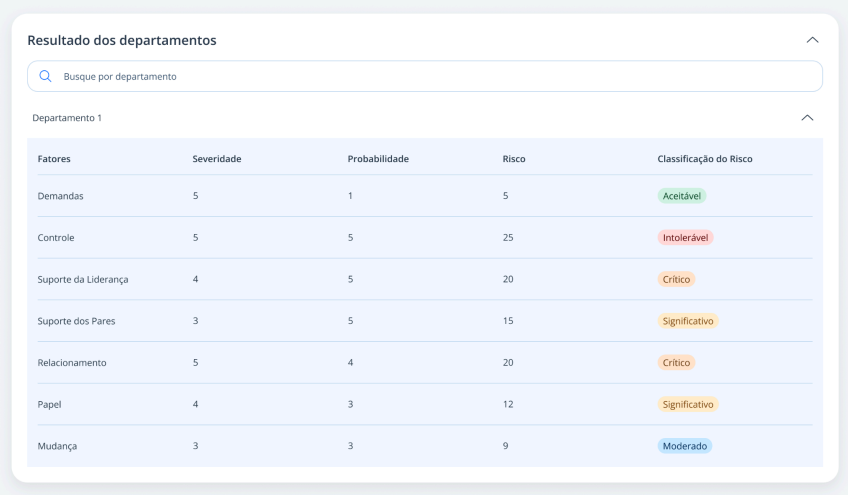Click the Severidade column header

click(x=217, y=159)
